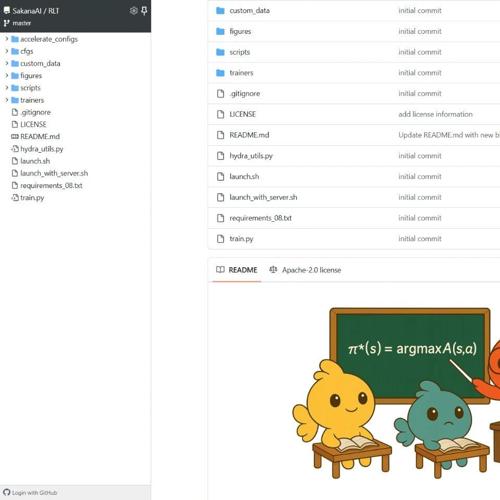Open train.py from the sidebar tree
Image resolution: width=500 pixels, height=500 pixels.
[x=32, y=198]
